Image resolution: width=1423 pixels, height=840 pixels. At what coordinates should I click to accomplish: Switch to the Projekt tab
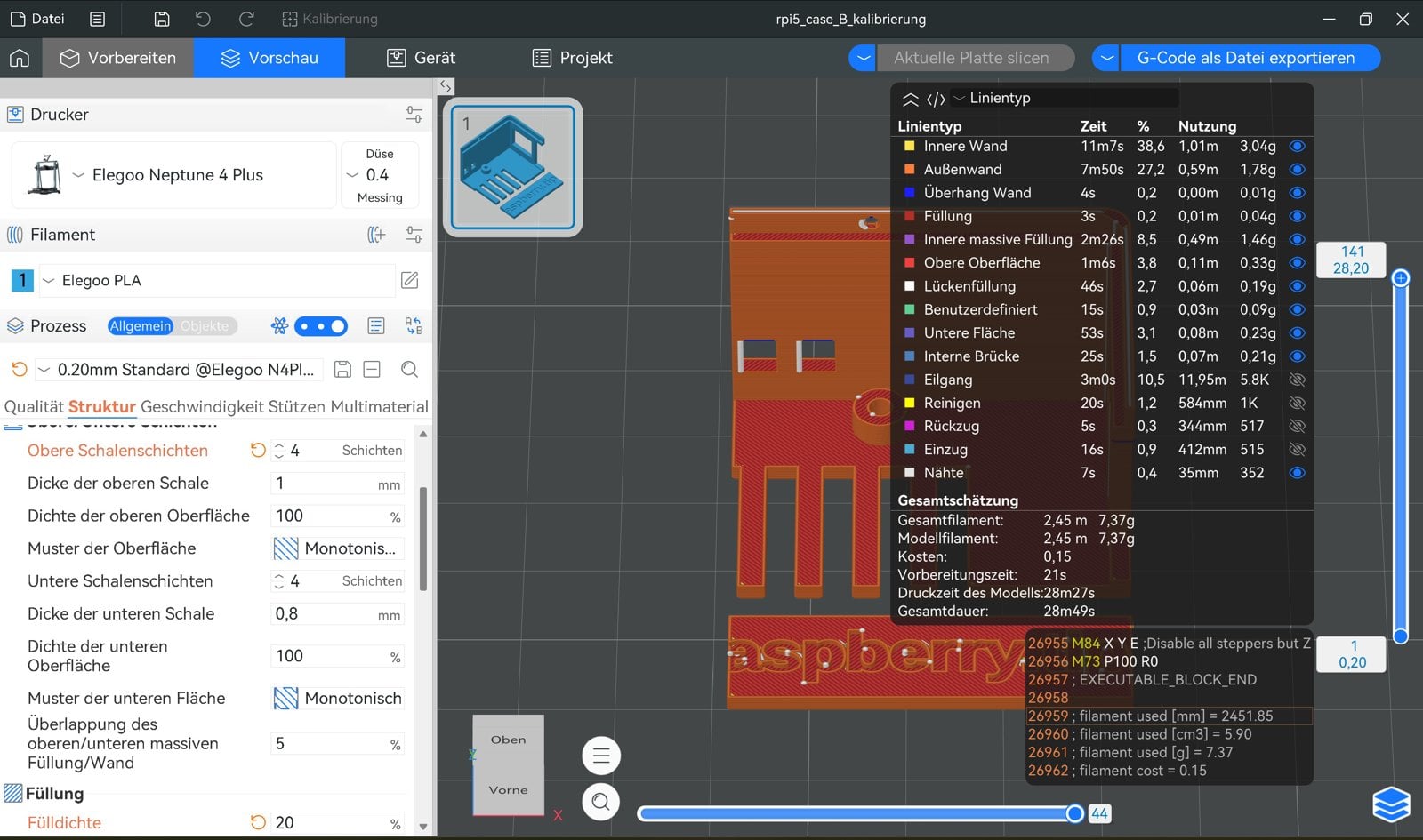tap(572, 58)
